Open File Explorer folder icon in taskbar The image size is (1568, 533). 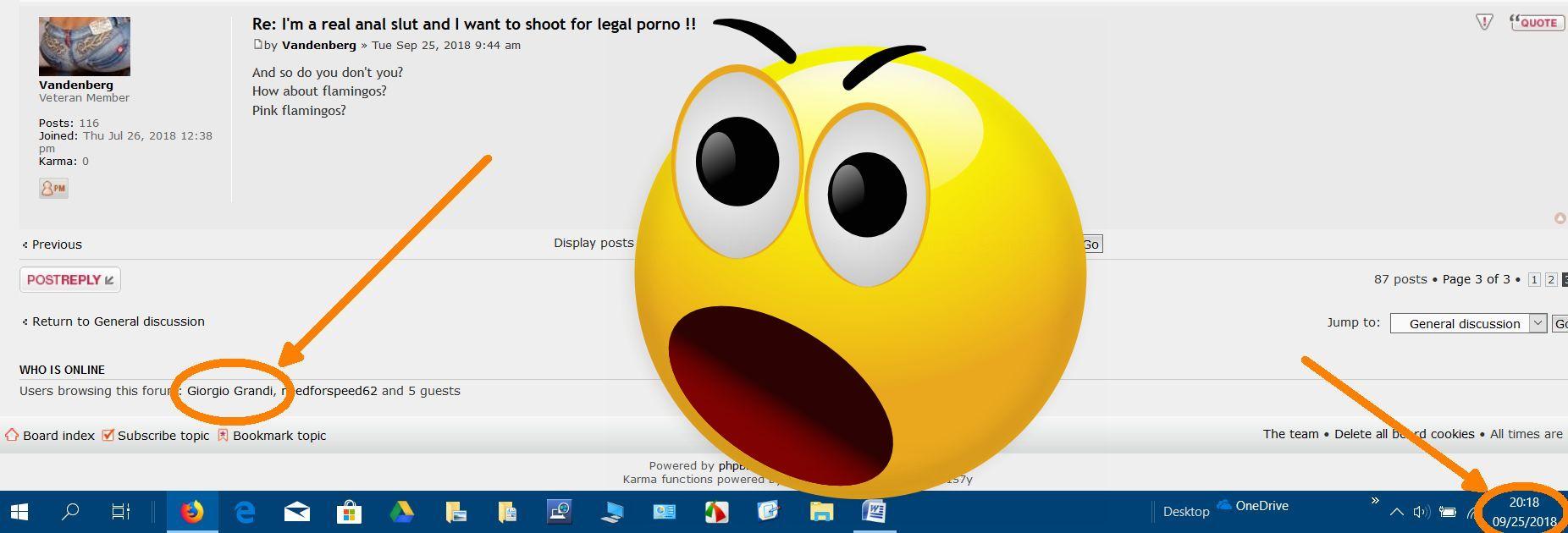(821, 512)
